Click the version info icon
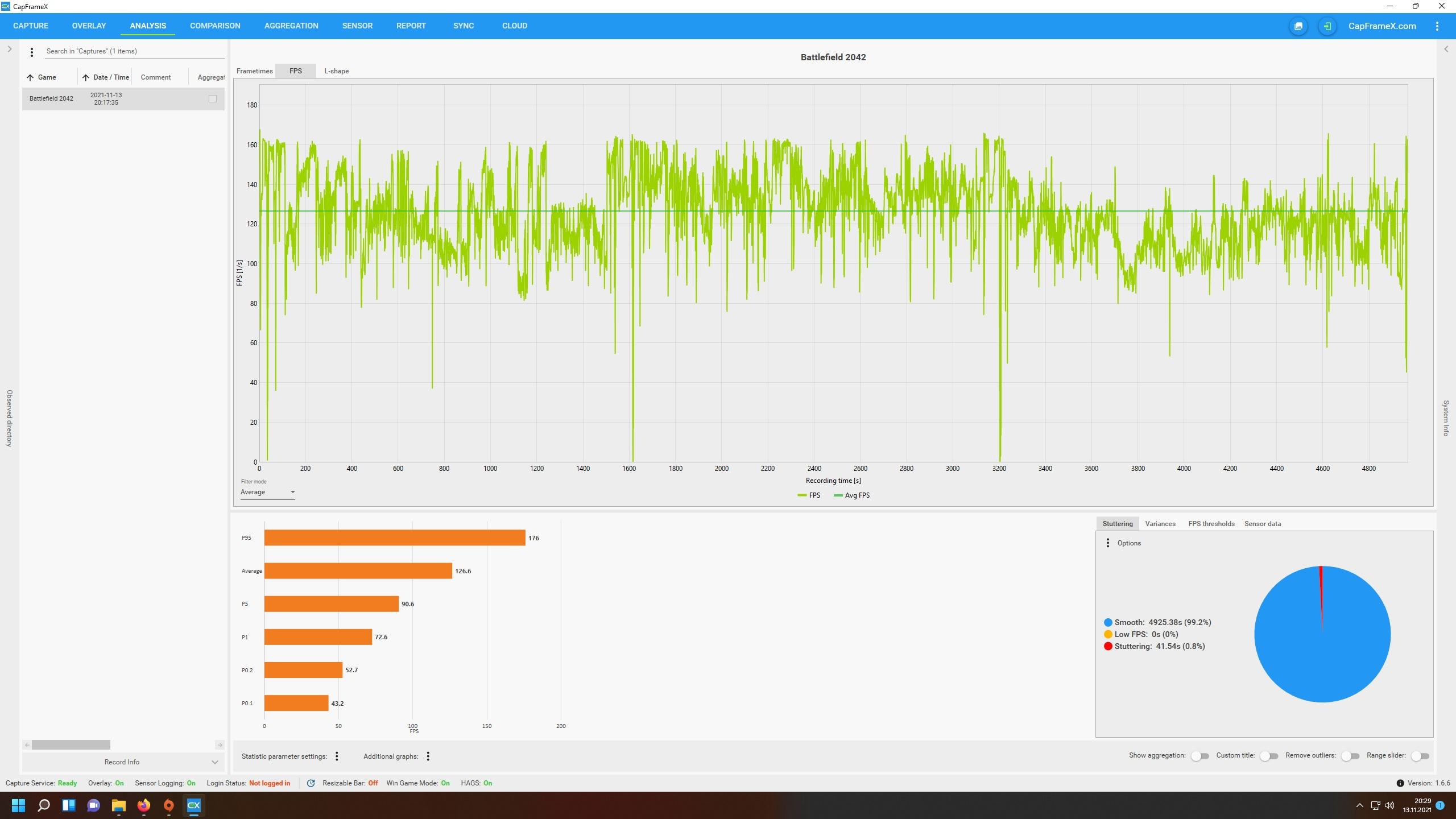This screenshot has width=1456, height=819. coord(1400,783)
